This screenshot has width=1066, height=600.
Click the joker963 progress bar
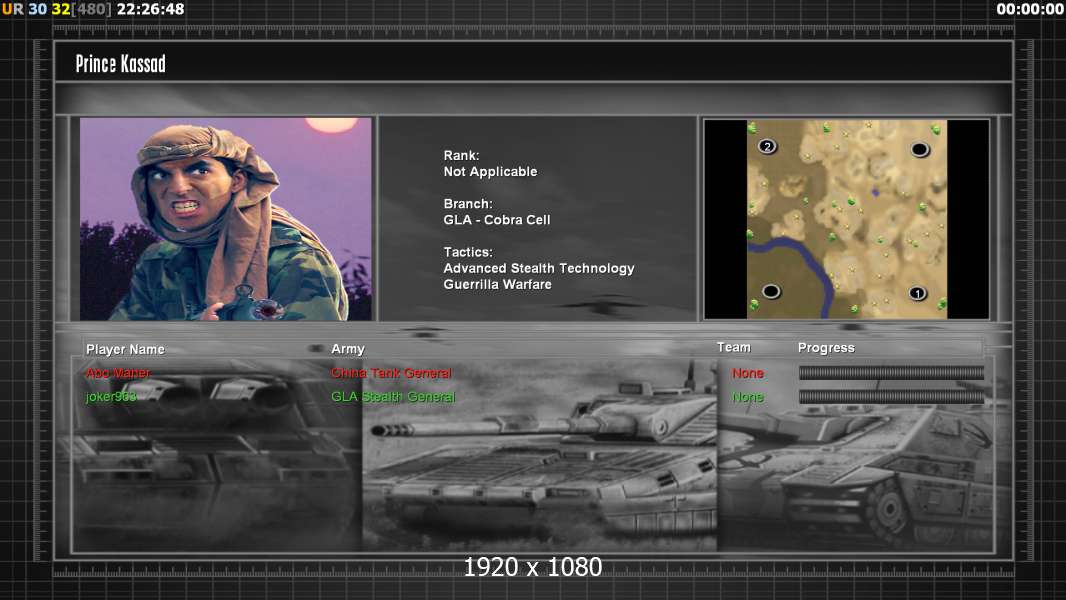click(x=891, y=396)
